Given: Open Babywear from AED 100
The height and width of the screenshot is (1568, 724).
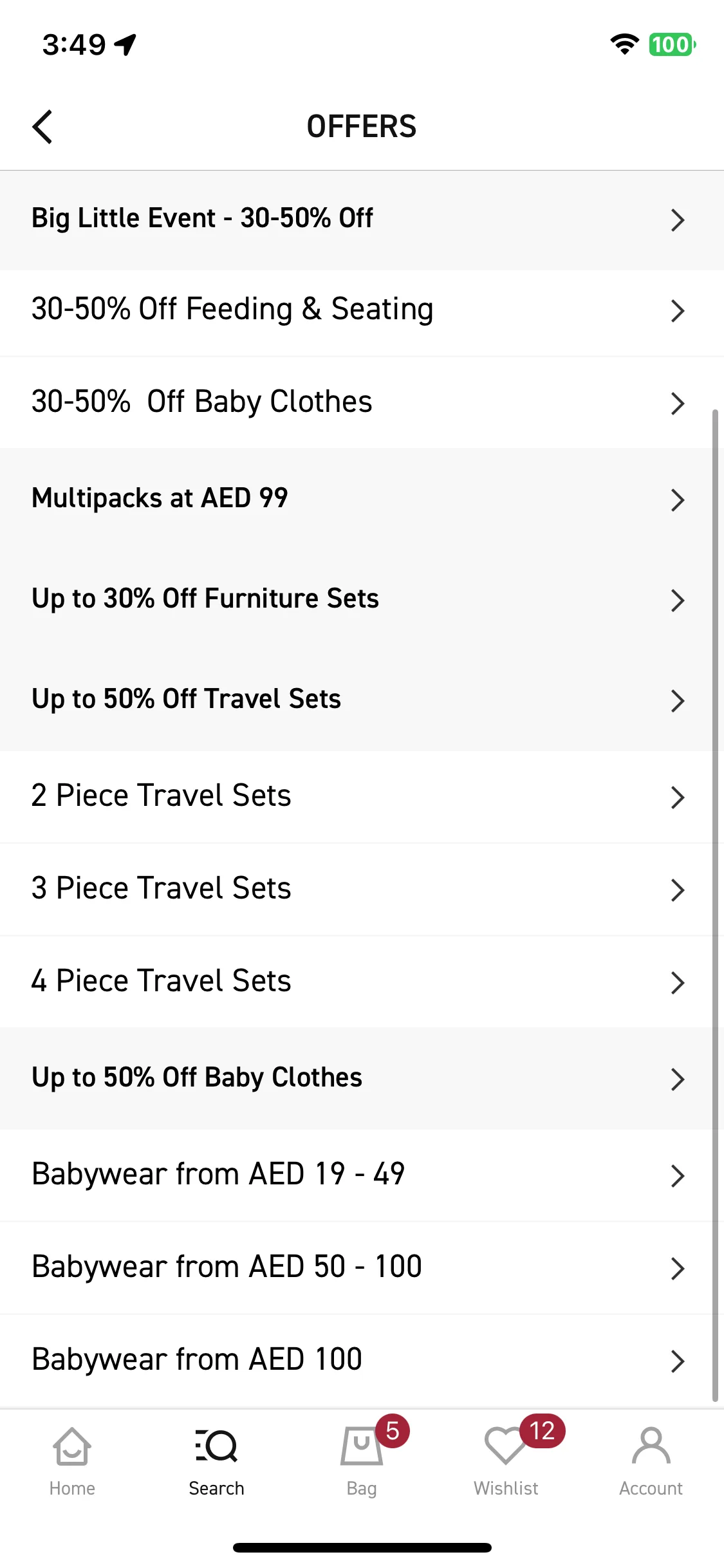Looking at the screenshot, I should point(362,1361).
